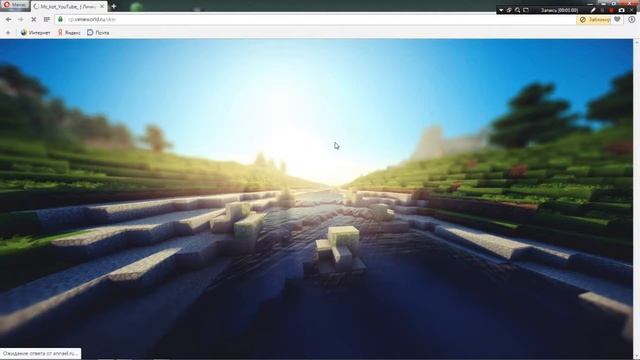Open the Яндекс bookmark
Screen dimensions: 640x360
pos(69,33)
